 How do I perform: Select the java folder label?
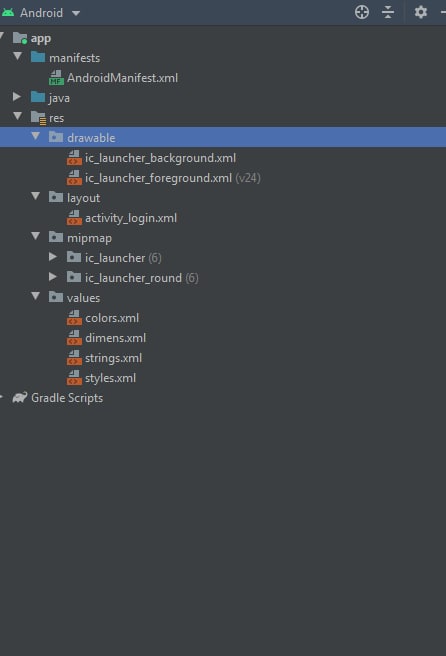59,98
